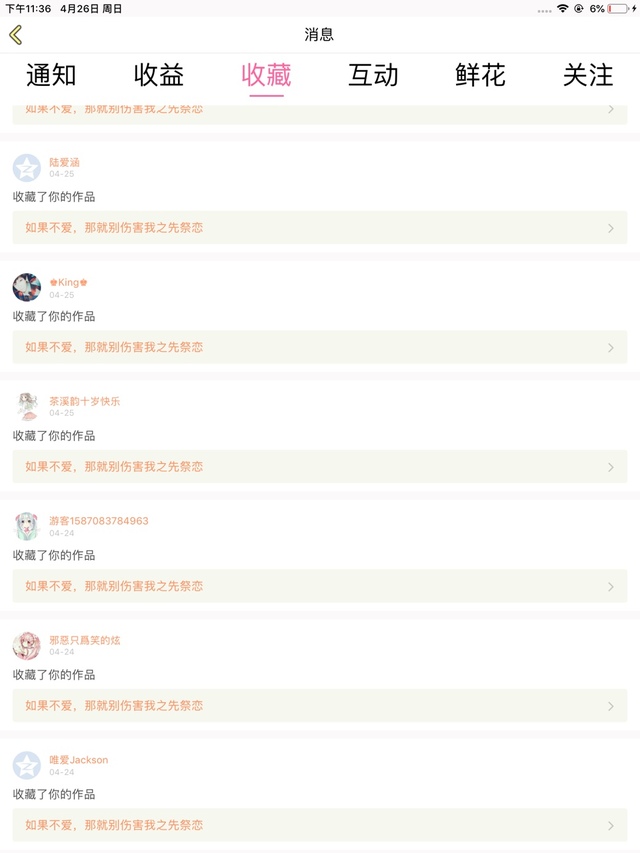The image size is (640, 853).
Task: Open King's profile avatar
Action: coord(27,287)
